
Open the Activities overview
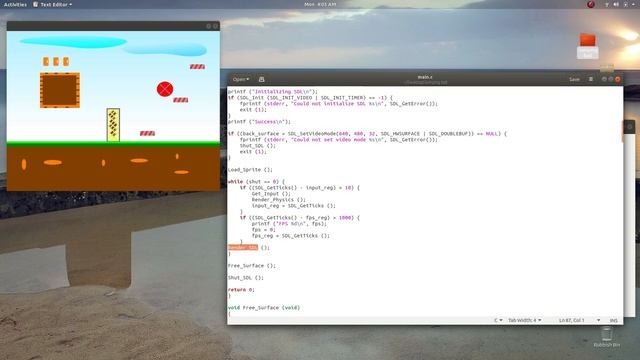15,4
